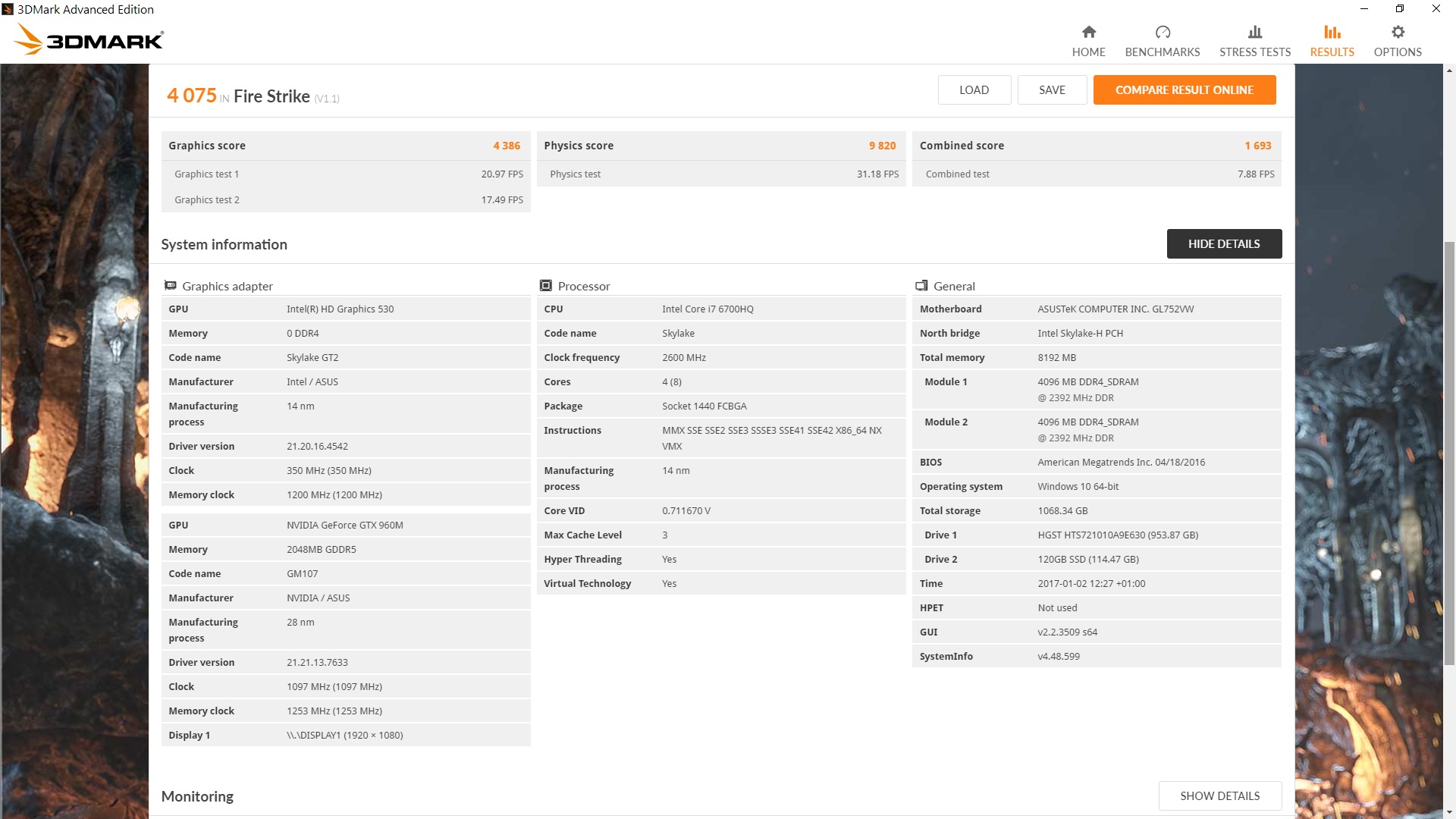Click the Processor section chip icon

tap(545, 286)
